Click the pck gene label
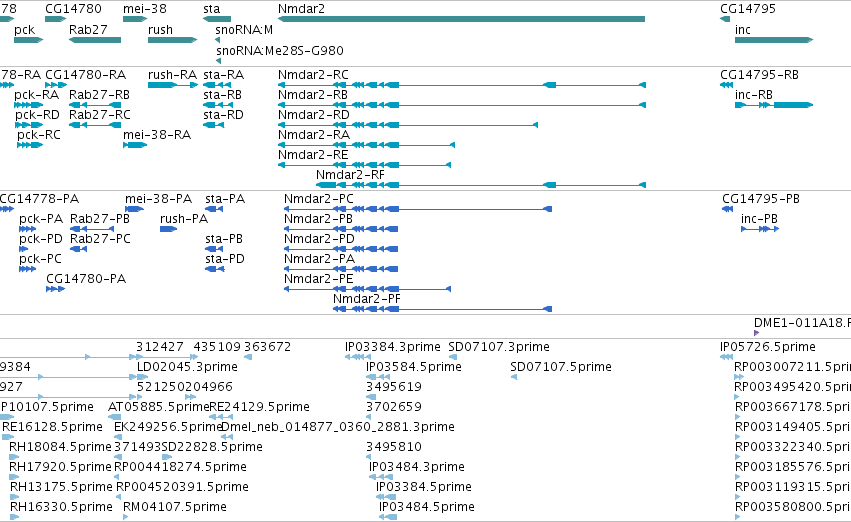This screenshot has width=851, height=522. 24,30
